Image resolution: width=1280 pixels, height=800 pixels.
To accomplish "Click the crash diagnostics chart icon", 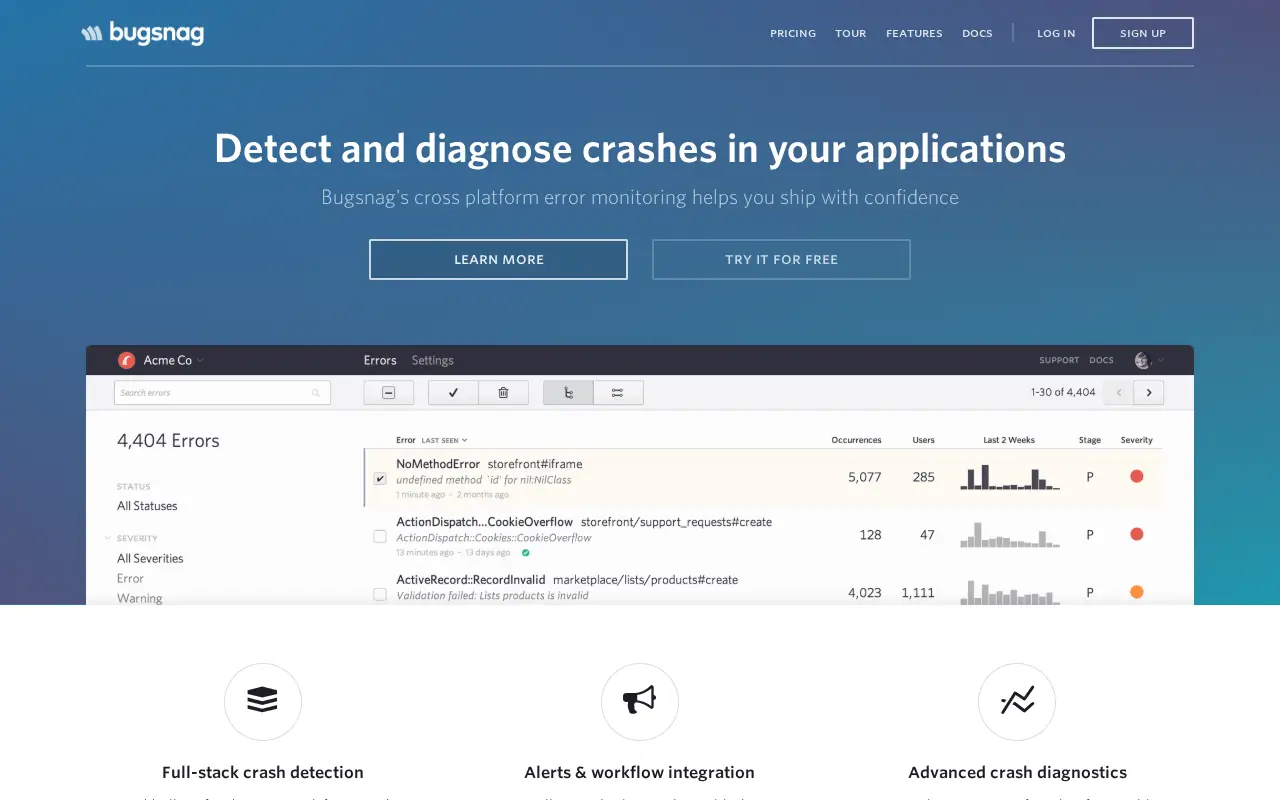I will click(x=1017, y=701).
